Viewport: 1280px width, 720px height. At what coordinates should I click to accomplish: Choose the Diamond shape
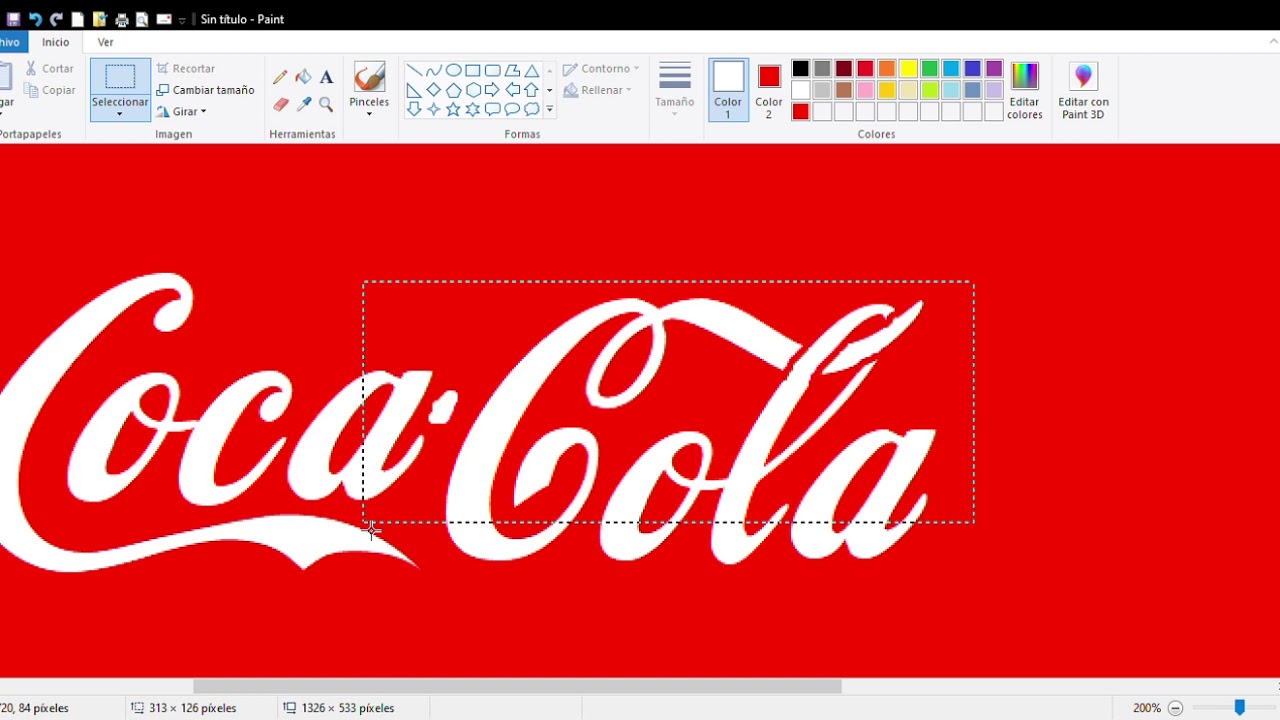[433, 90]
